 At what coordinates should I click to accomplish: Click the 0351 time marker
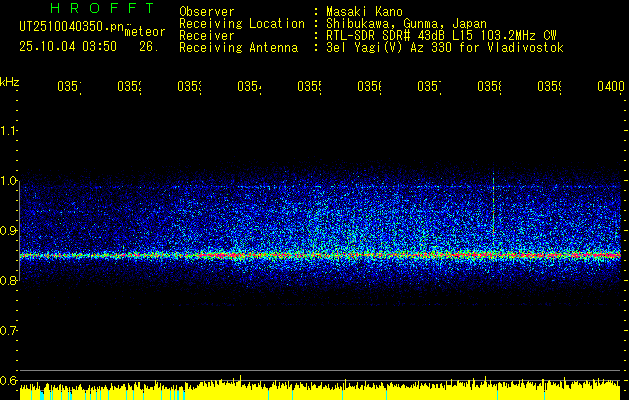click(x=69, y=87)
